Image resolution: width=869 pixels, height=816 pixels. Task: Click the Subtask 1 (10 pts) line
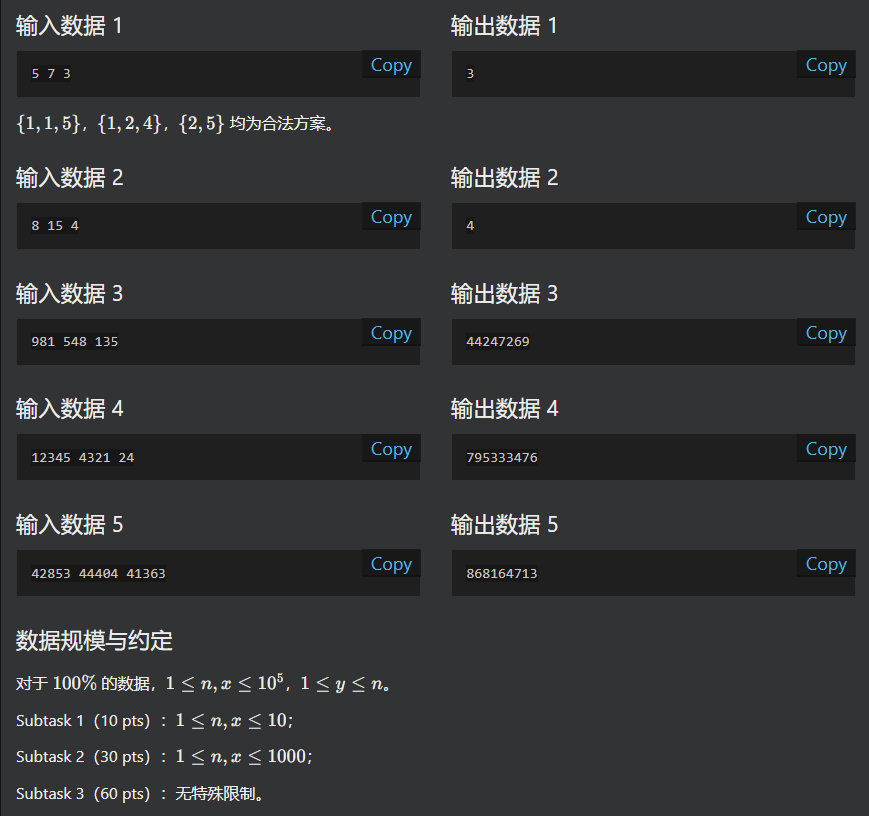155,720
